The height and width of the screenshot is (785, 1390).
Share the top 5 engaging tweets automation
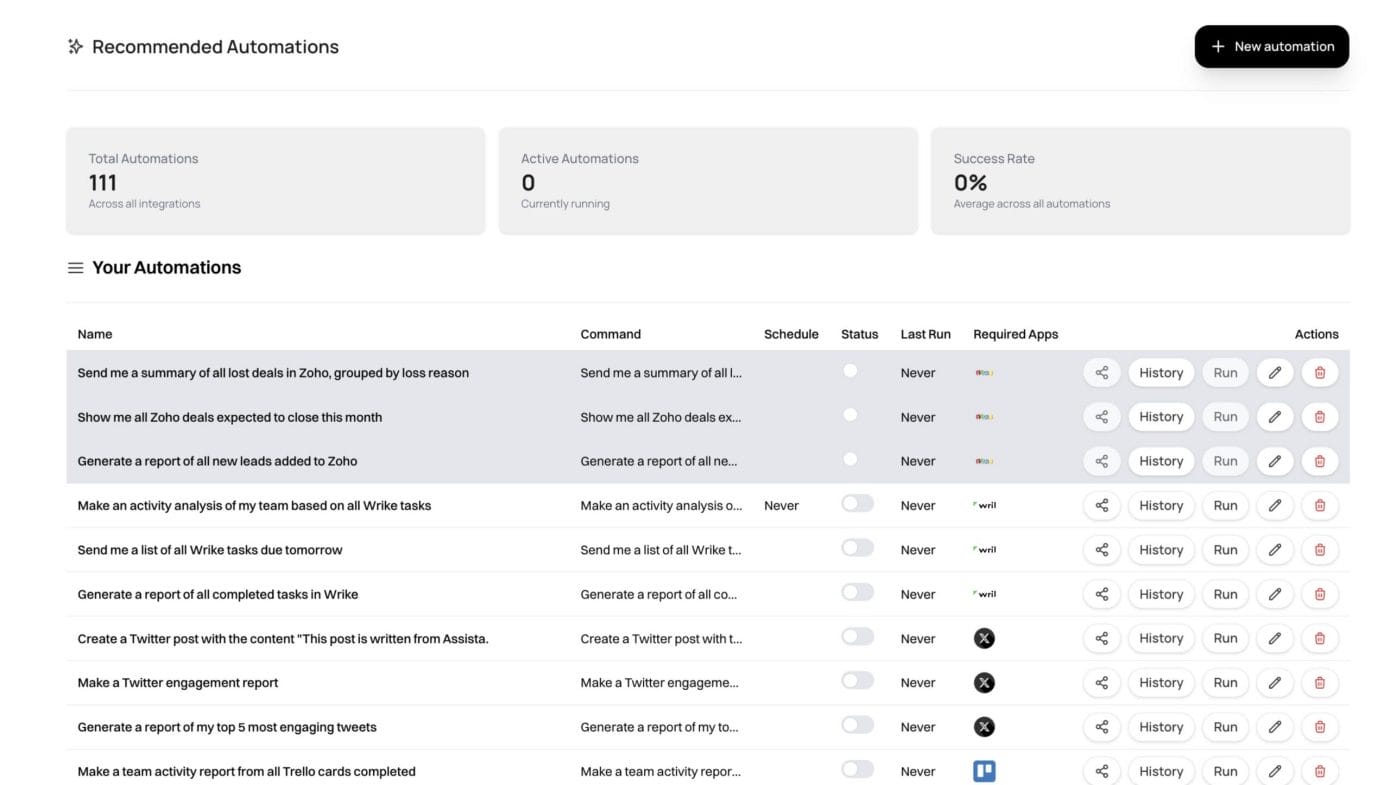coord(1101,727)
